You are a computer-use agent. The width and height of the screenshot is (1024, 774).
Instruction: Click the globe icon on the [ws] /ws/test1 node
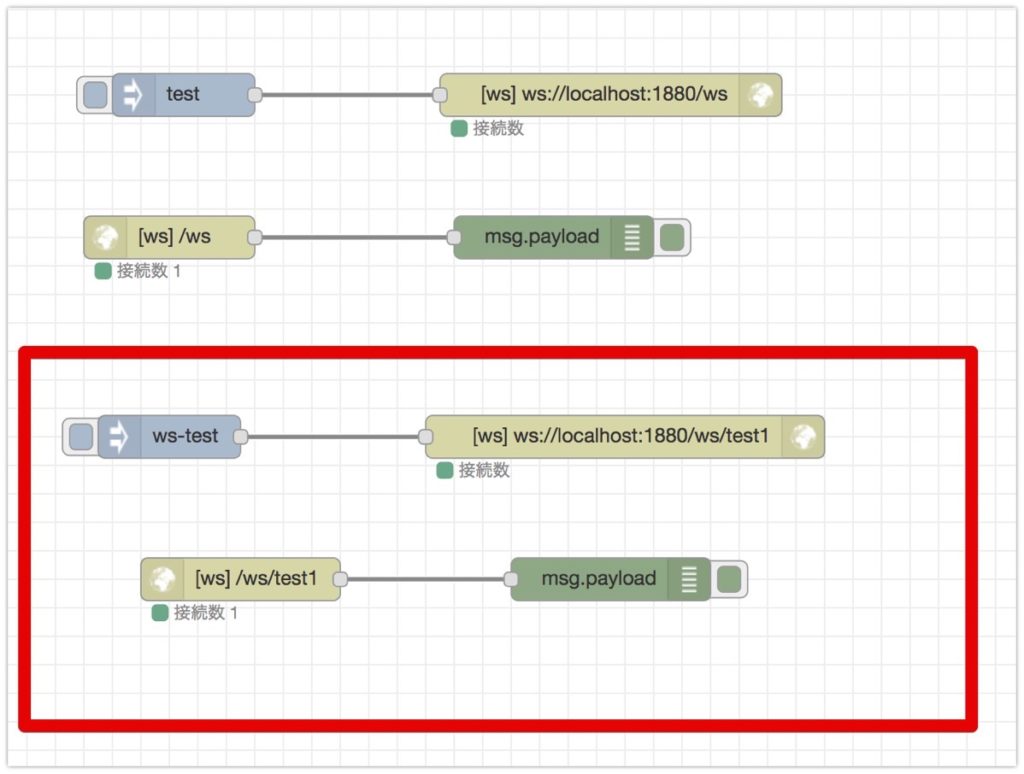161,579
